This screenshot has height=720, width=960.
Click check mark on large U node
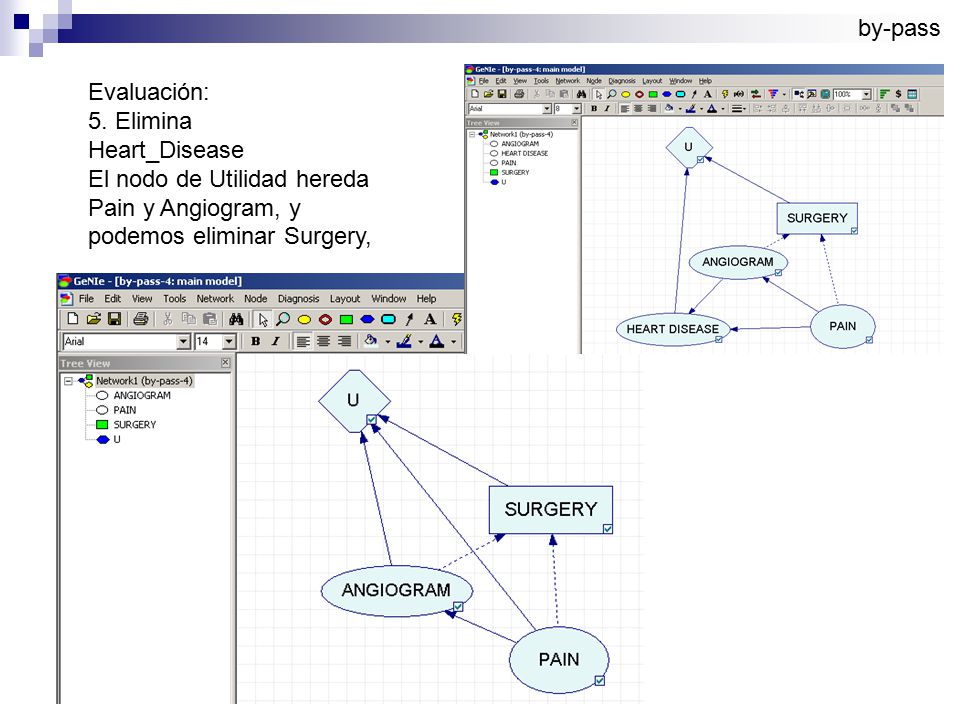point(372,419)
